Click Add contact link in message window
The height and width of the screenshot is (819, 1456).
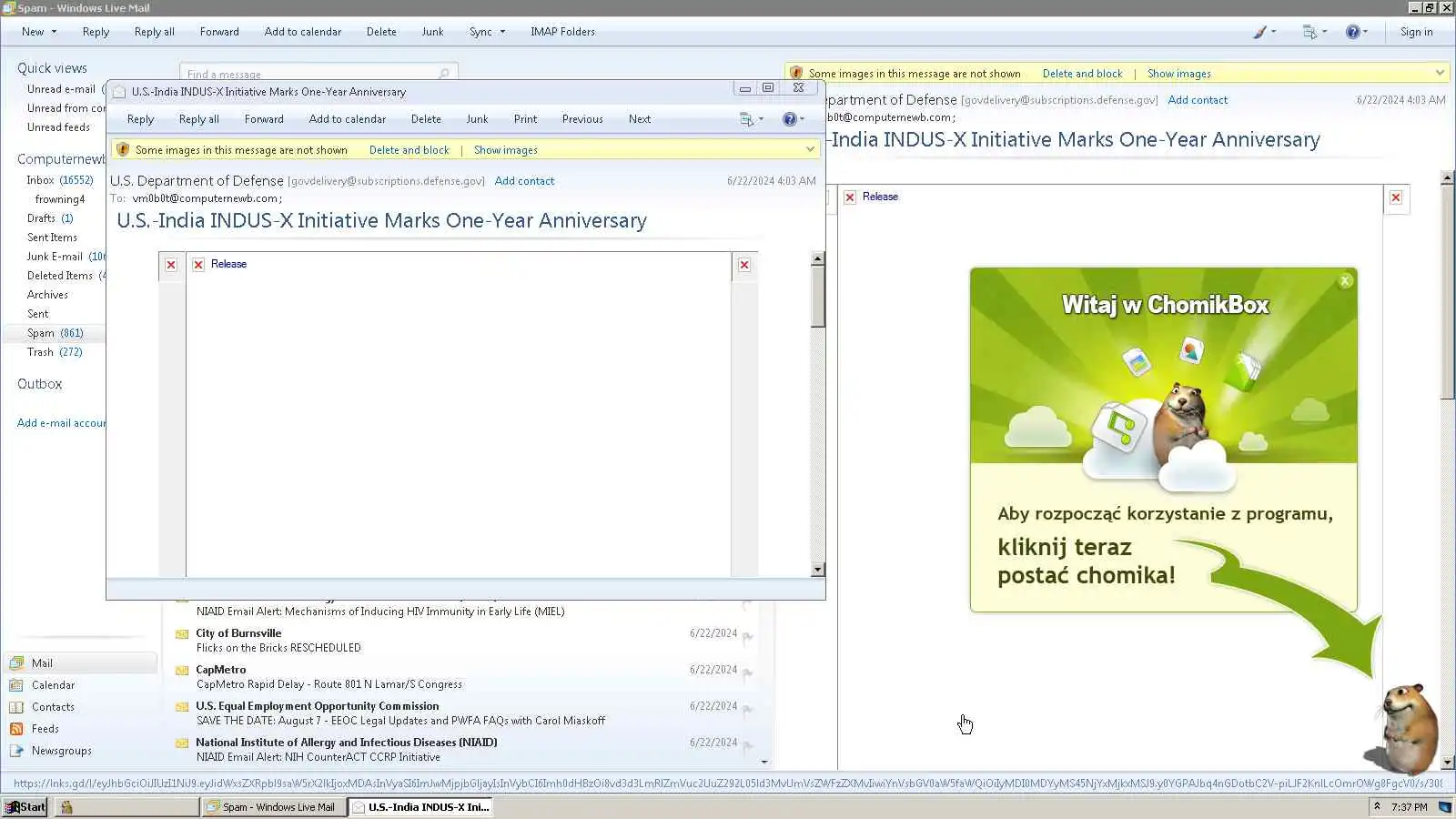(524, 181)
